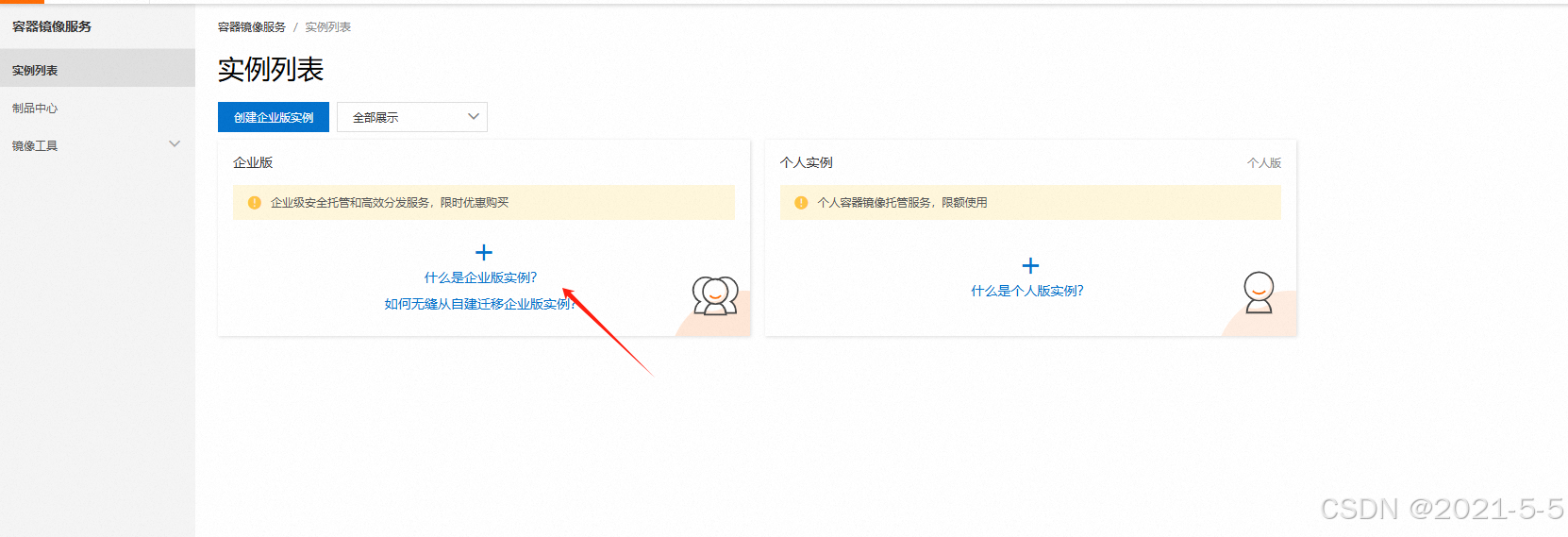Image resolution: width=1568 pixels, height=537 pixels.
Task: Click the 个人容器镜像托管服务，限额使用 notice text
Action: pyautogui.click(x=902, y=202)
